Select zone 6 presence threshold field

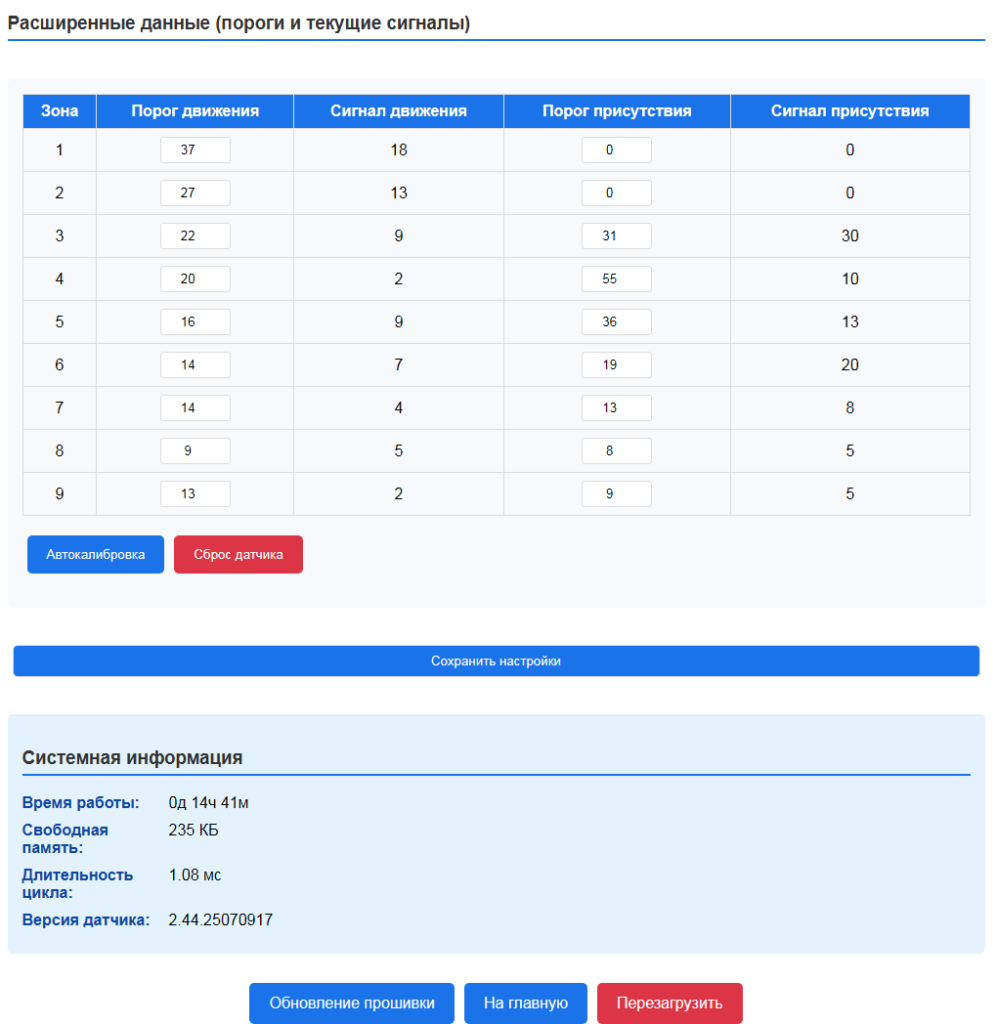616,365
